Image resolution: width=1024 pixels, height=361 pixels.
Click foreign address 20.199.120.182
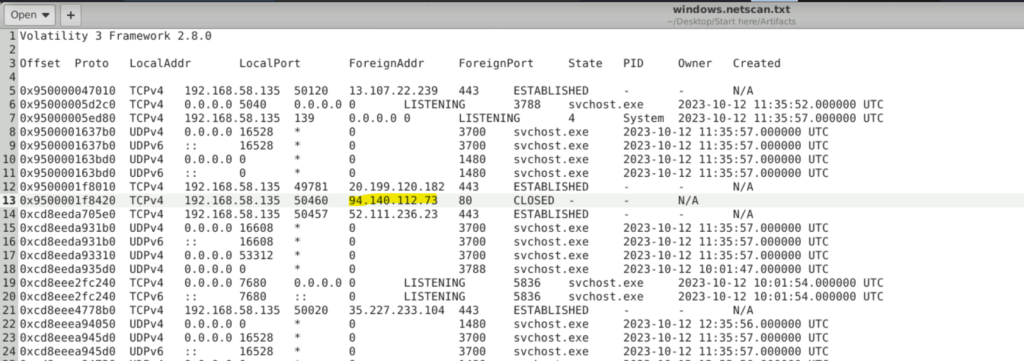click(x=396, y=187)
